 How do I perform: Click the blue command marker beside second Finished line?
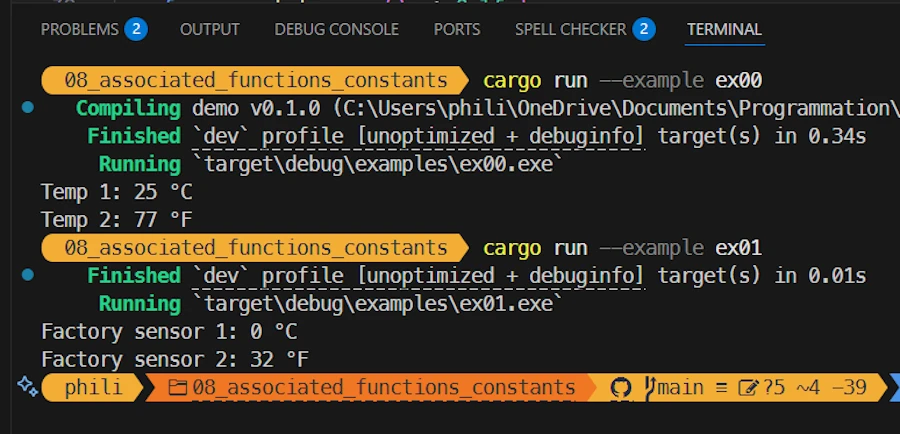tap(27, 275)
